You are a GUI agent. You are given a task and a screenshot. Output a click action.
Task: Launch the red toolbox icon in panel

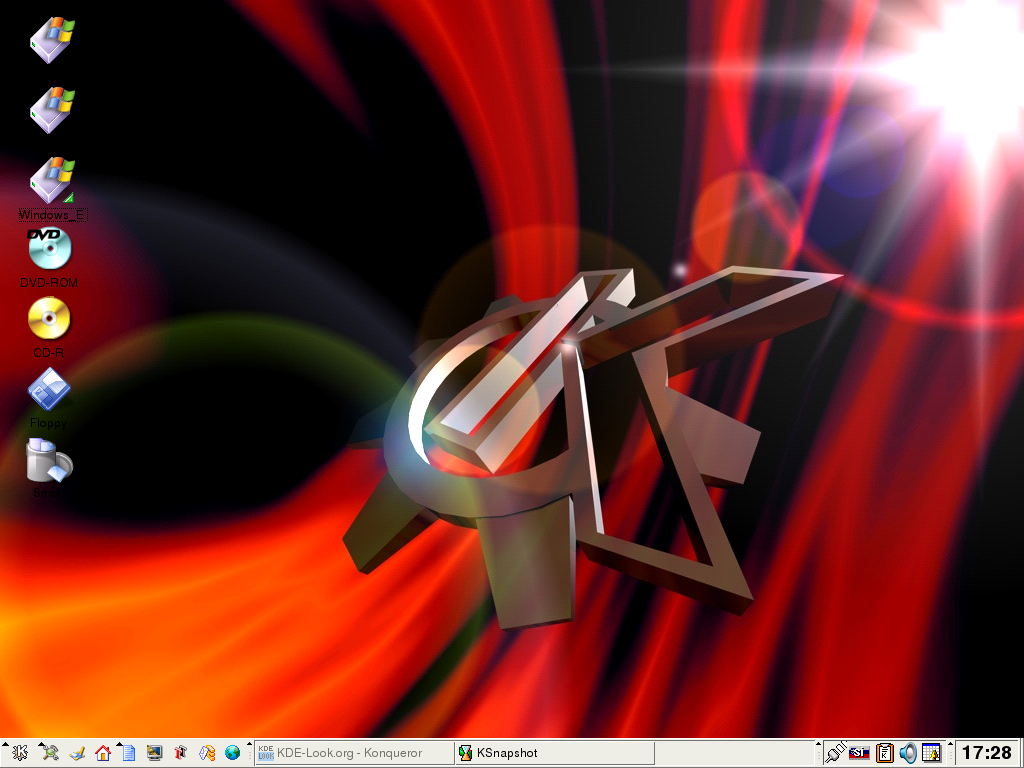click(181, 753)
